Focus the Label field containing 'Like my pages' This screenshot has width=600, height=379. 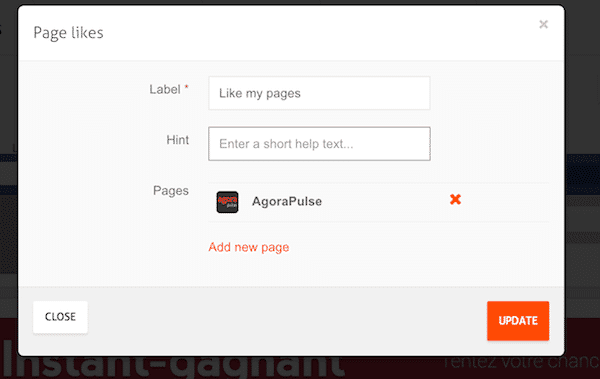(x=319, y=93)
